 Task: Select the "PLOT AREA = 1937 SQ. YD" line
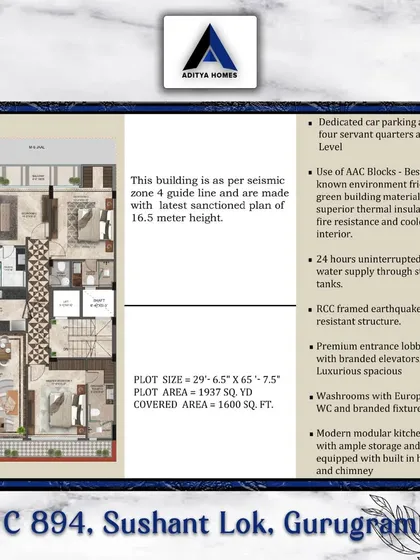coord(193,392)
